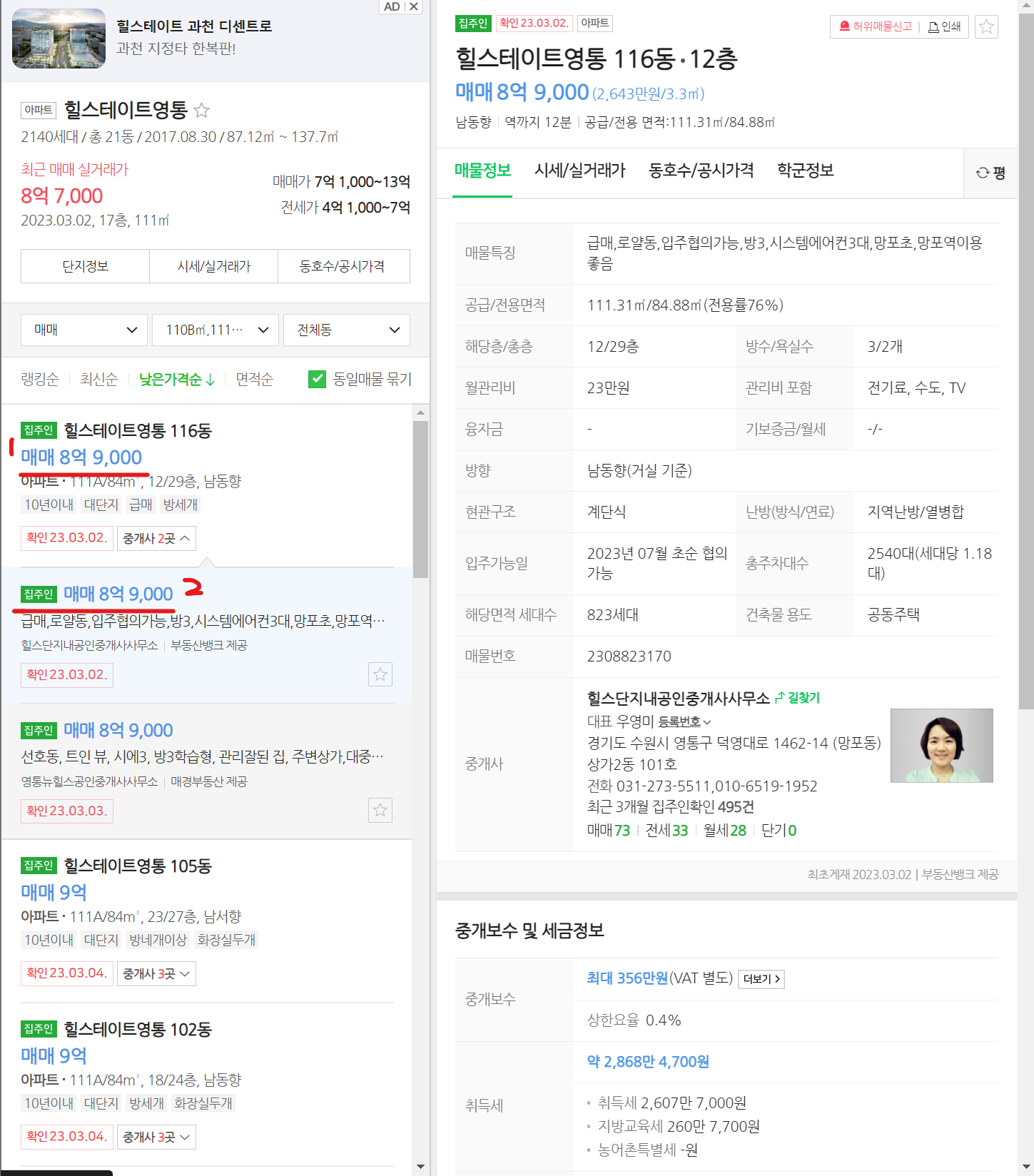Switch to 동호수/공시가격 tab in detail panel
This screenshot has width=1034, height=1176.
pos(701,171)
